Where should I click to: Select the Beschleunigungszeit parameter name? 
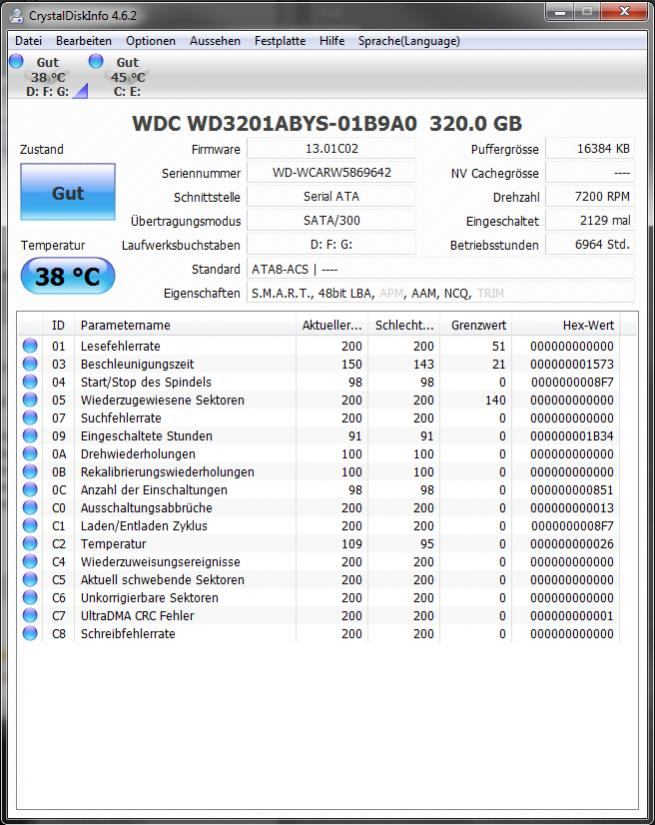click(137, 364)
